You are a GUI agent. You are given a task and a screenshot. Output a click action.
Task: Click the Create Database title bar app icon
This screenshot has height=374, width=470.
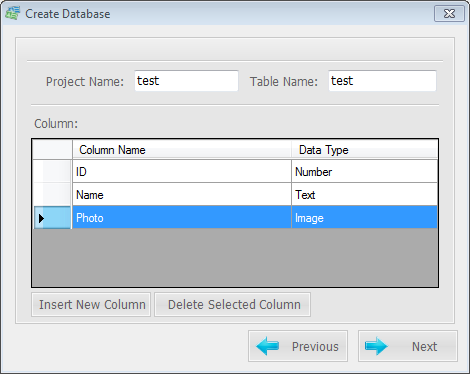pyautogui.click(x=13, y=13)
